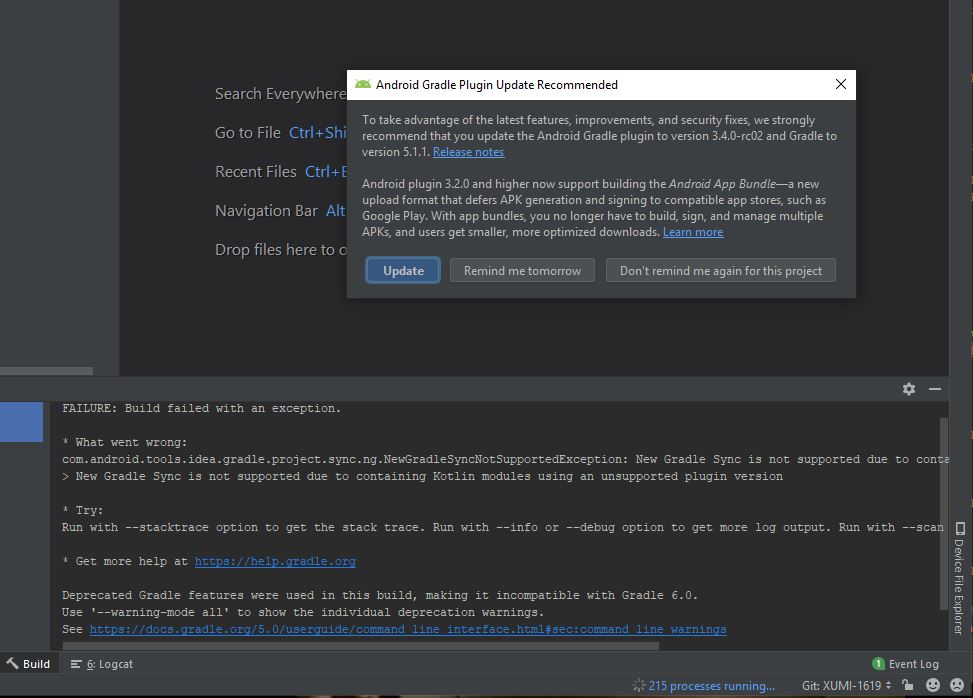The height and width of the screenshot is (698, 973).
Task: Choose Remind me tomorrow
Action: pyautogui.click(x=522, y=271)
